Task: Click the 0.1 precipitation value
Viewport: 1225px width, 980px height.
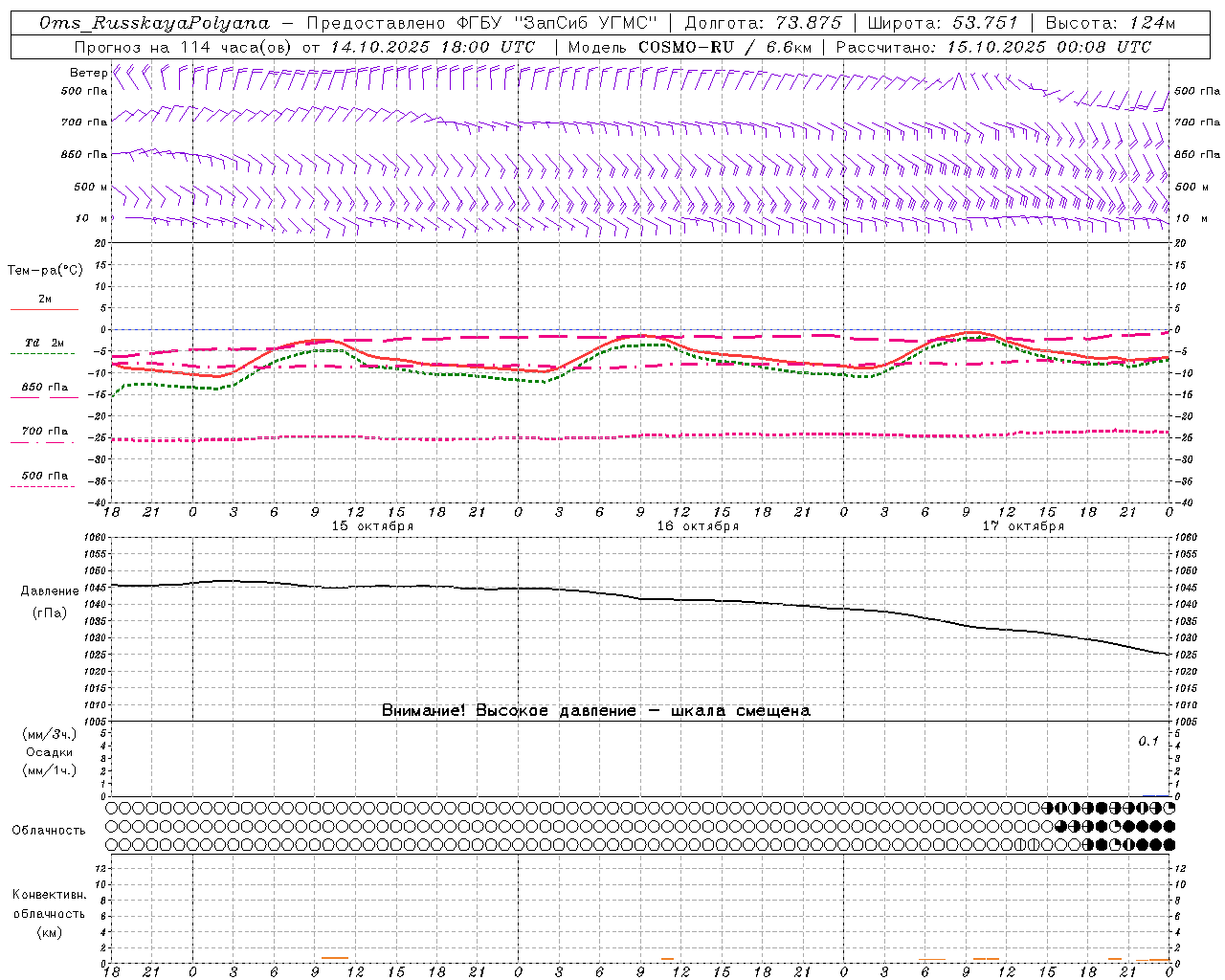Action: pyautogui.click(x=1148, y=741)
